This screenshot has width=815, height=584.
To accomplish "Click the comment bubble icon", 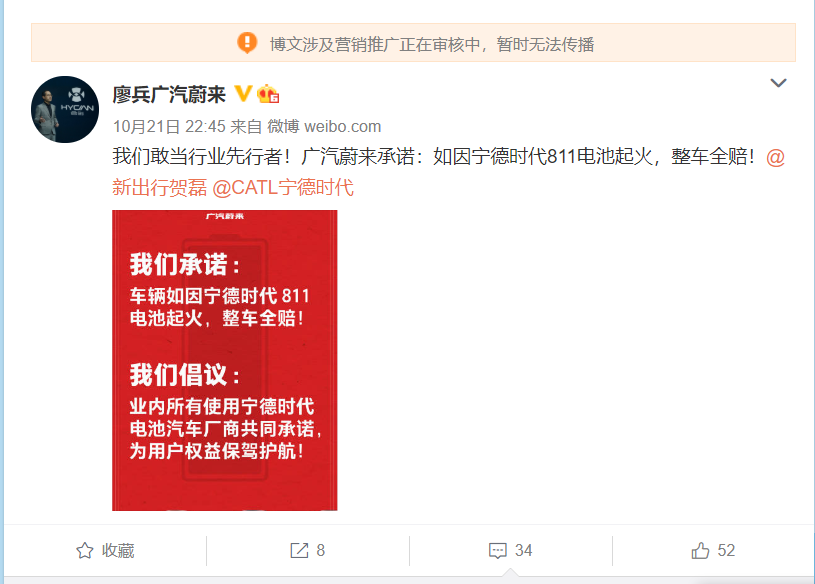I will coord(497,551).
